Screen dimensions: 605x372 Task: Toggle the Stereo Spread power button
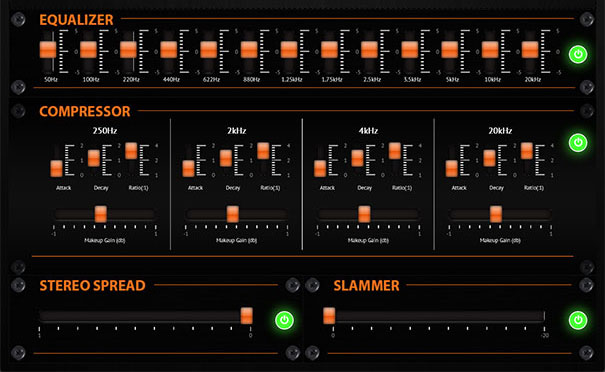(284, 320)
